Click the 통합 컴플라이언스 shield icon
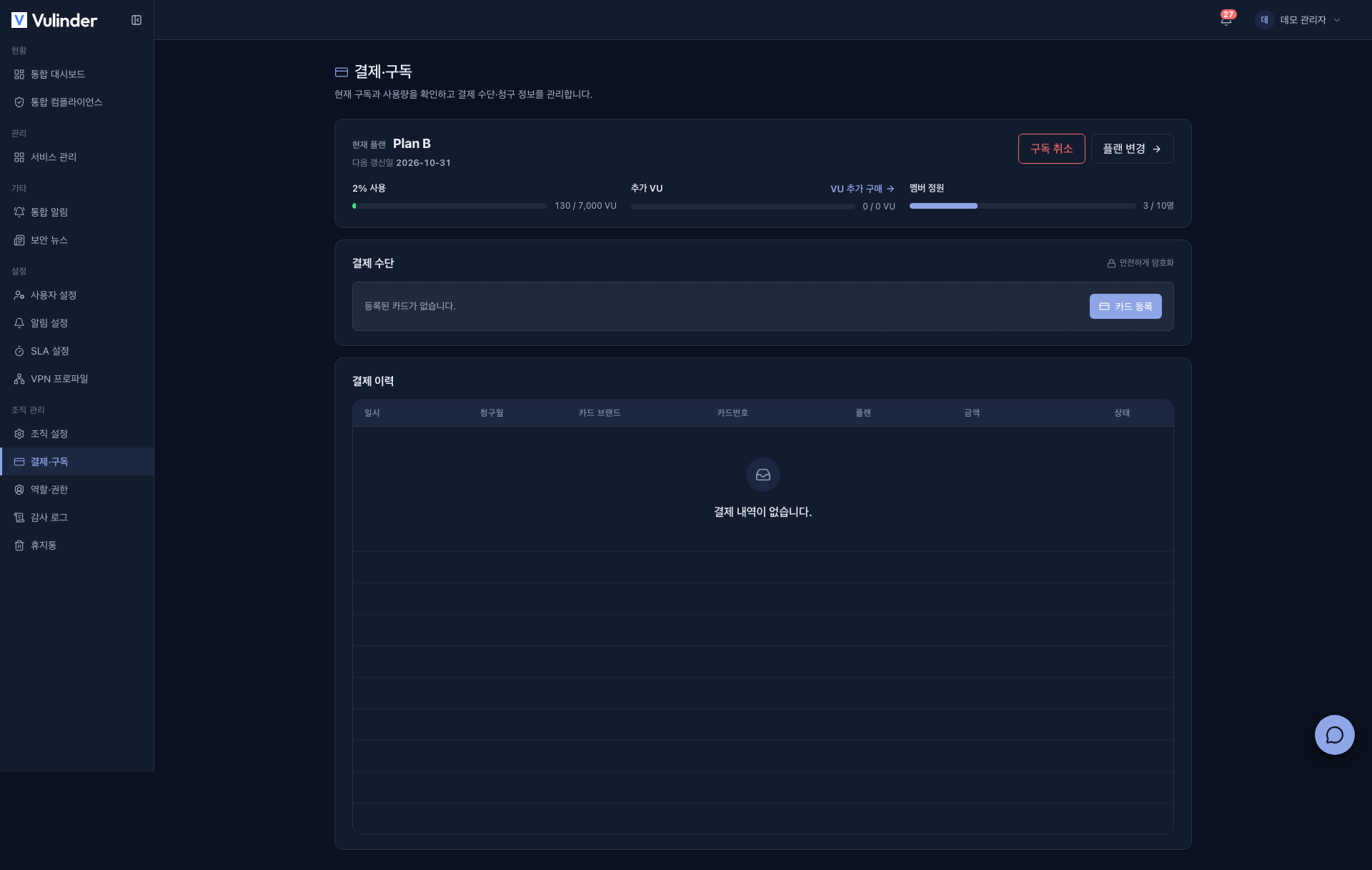This screenshot has height=870, width=1372. pyautogui.click(x=19, y=102)
